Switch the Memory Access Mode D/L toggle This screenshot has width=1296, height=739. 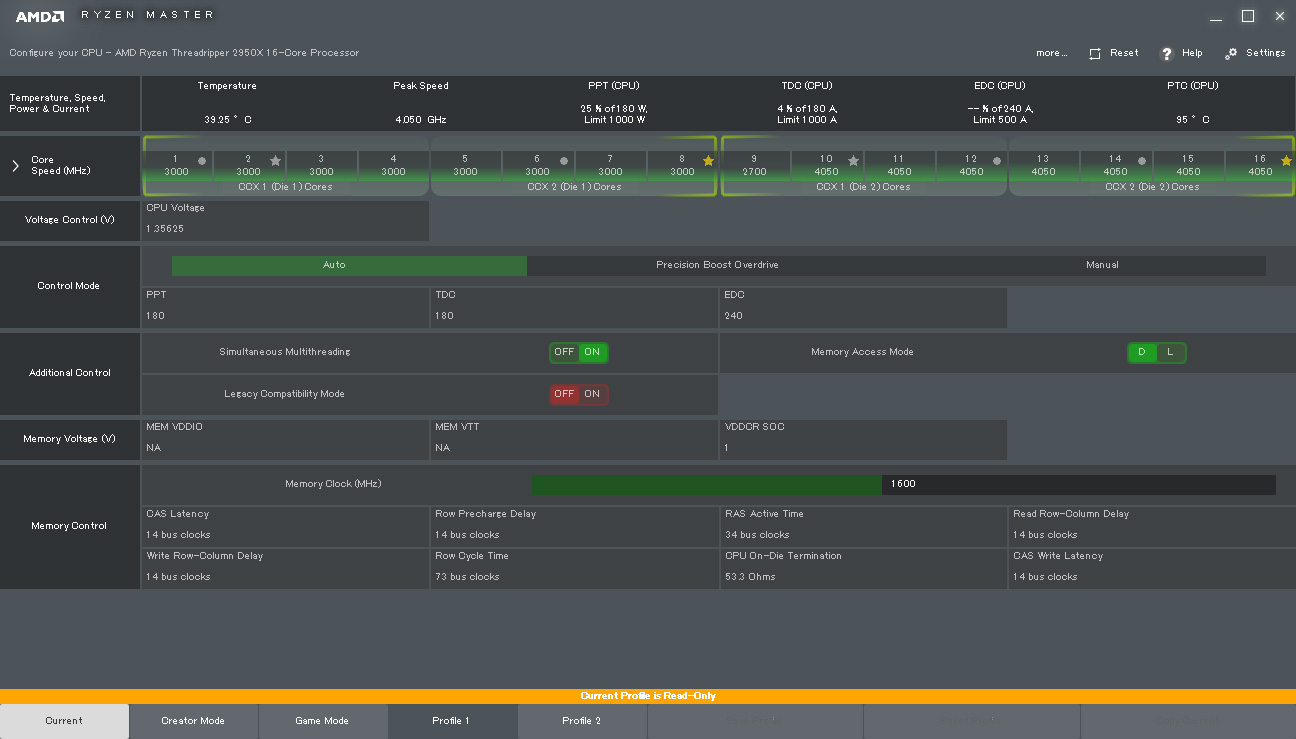pos(1157,352)
